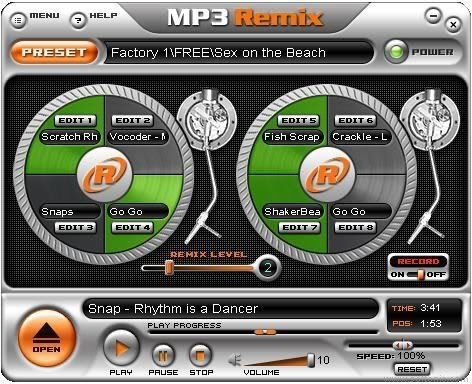Toggle the green Power light button
Image resolution: width=472 pixels, height=384 pixels.
point(396,52)
